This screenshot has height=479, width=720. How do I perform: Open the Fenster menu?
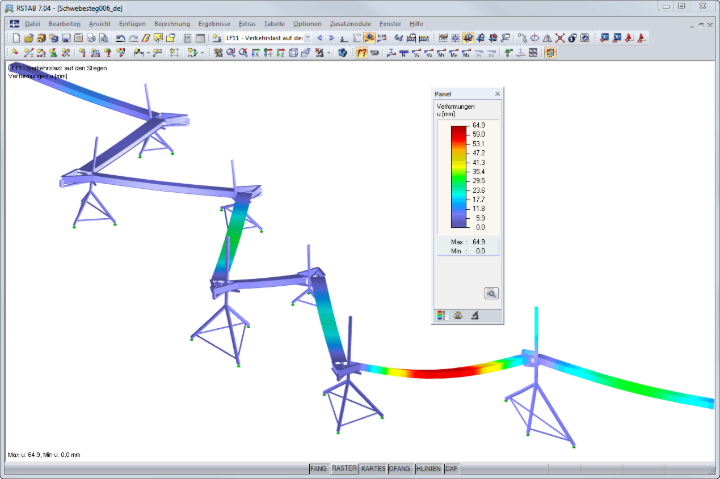coord(390,23)
